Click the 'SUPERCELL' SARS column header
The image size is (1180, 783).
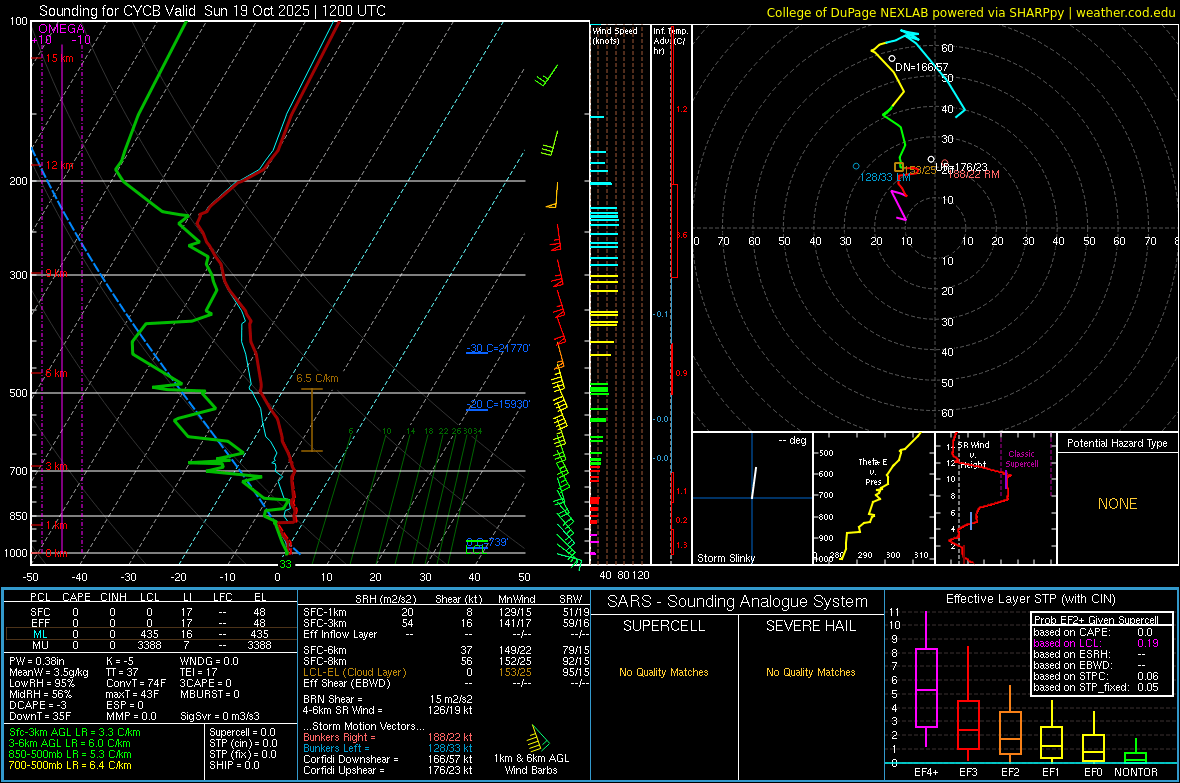pyautogui.click(x=664, y=626)
